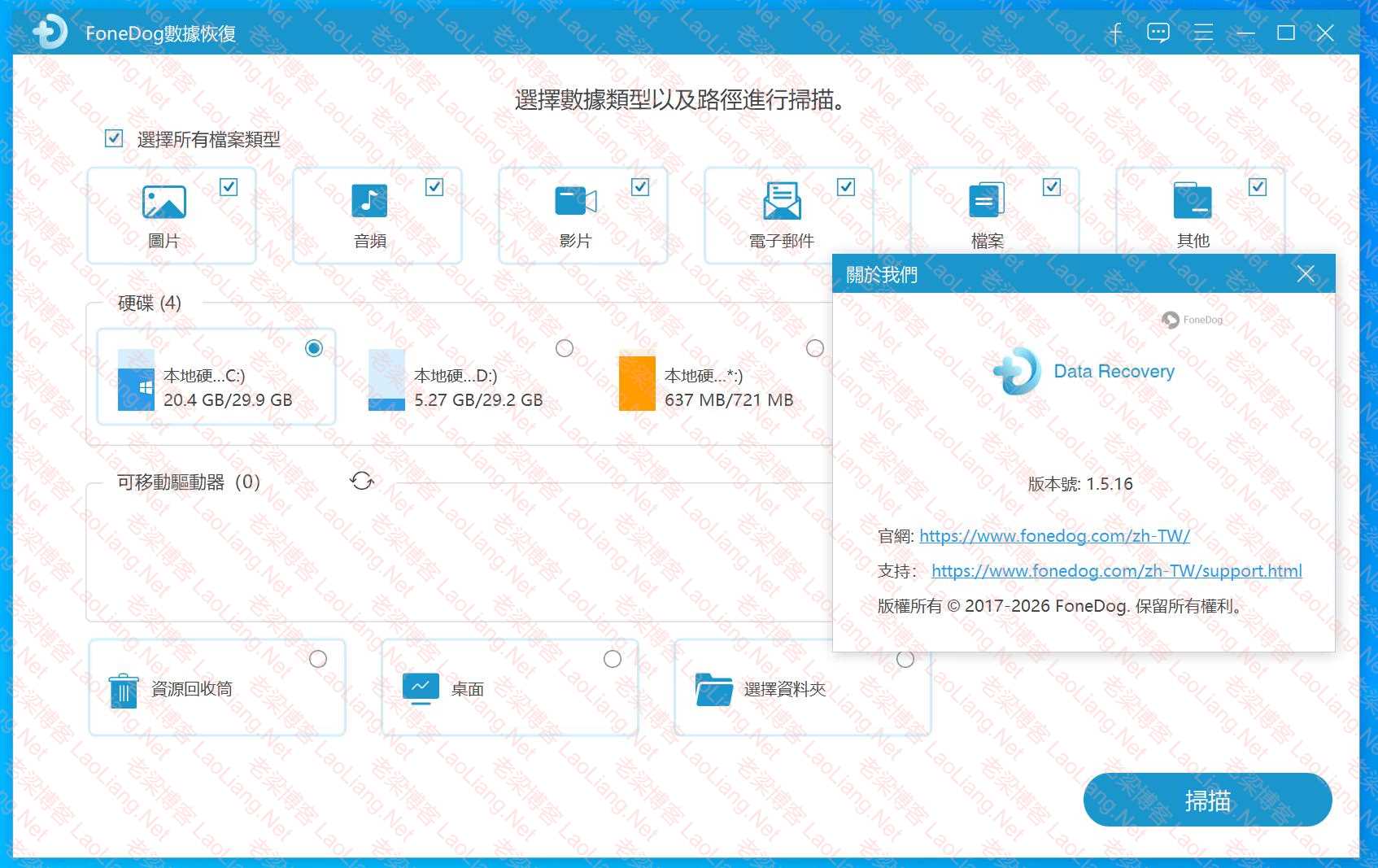This screenshot has width=1378, height=868.
Task: Click the Facebook icon in title bar
Action: (1115, 33)
